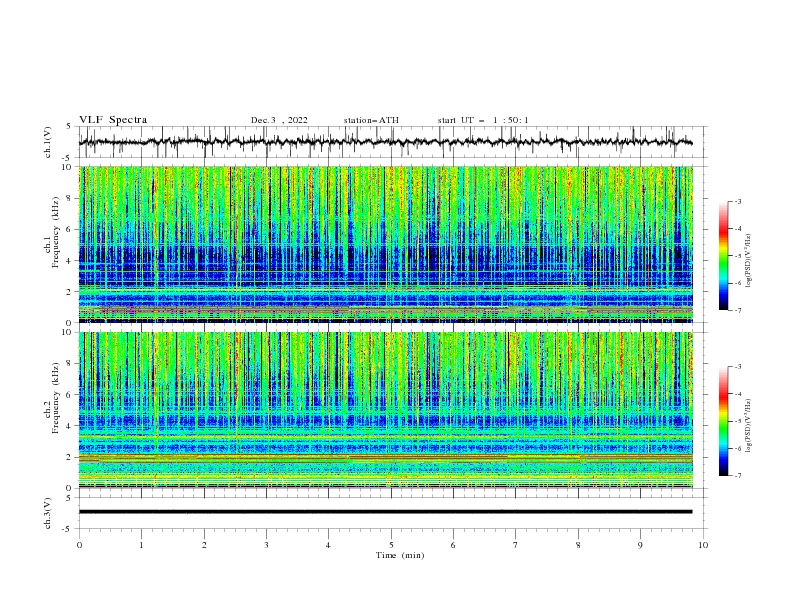The image size is (792, 612).
Task: Click the "-3" tick of upper colorbar
Action: coord(737,201)
